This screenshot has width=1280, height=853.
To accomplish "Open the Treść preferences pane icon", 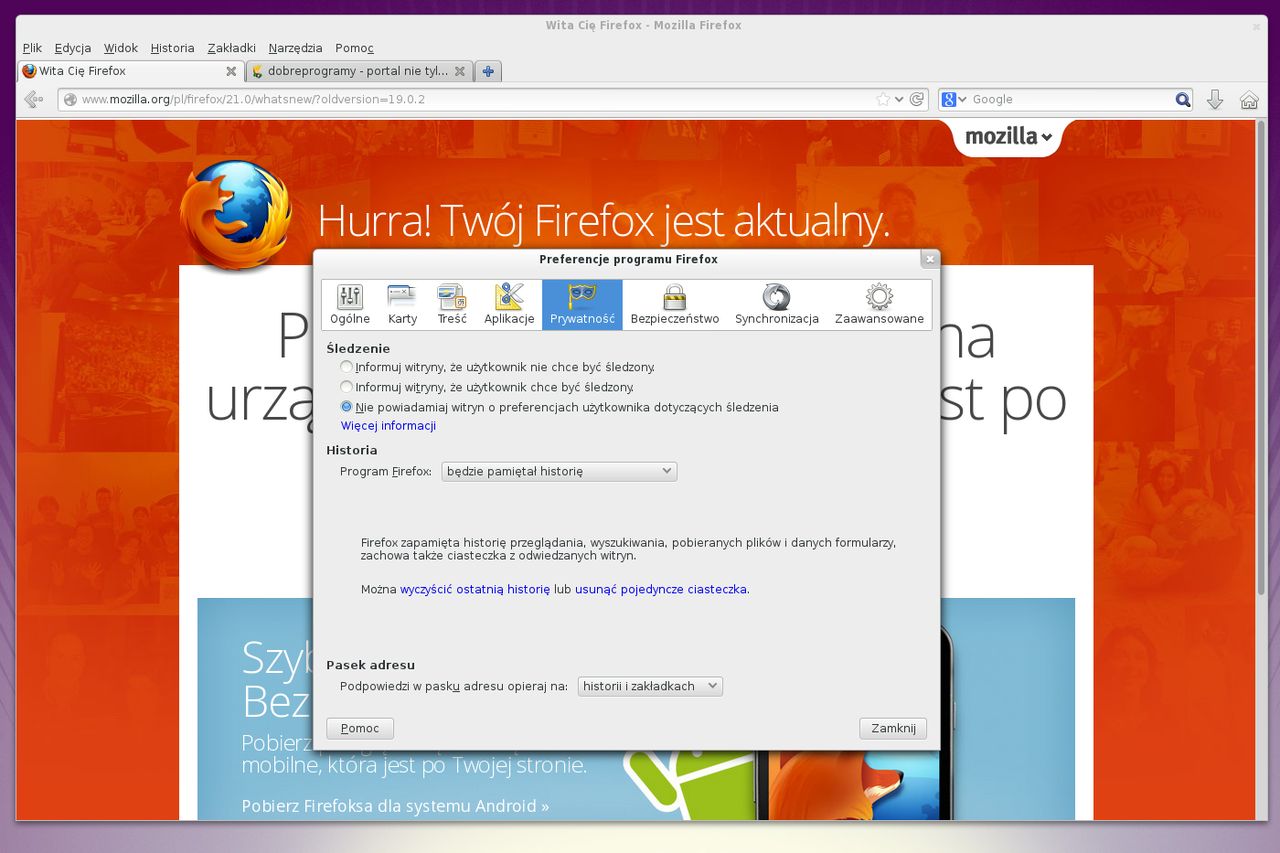I will [x=452, y=297].
